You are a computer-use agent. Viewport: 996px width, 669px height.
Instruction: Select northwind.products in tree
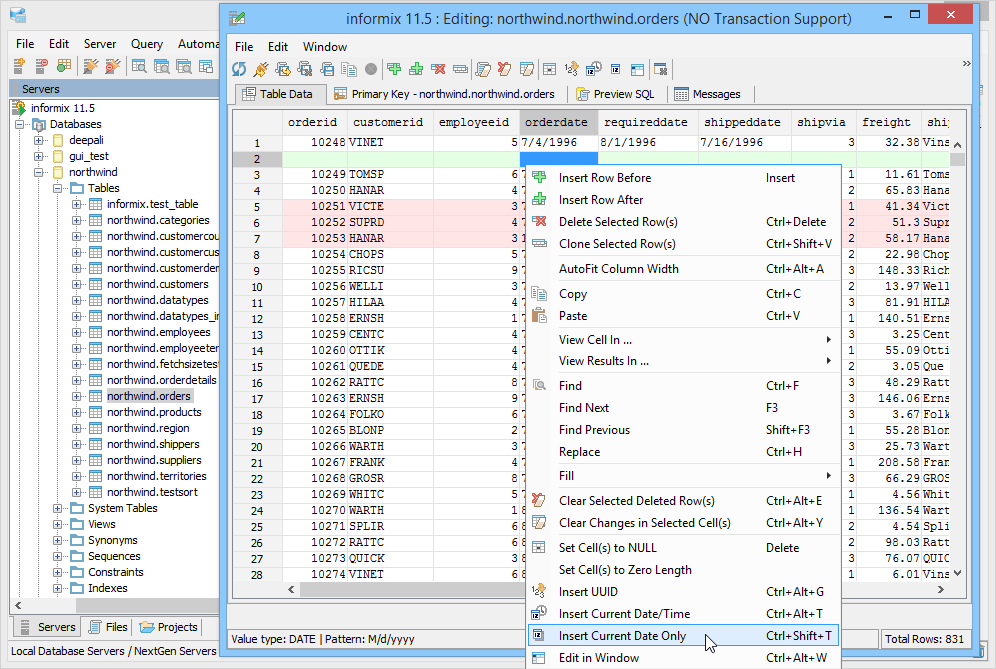tap(154, 412)
